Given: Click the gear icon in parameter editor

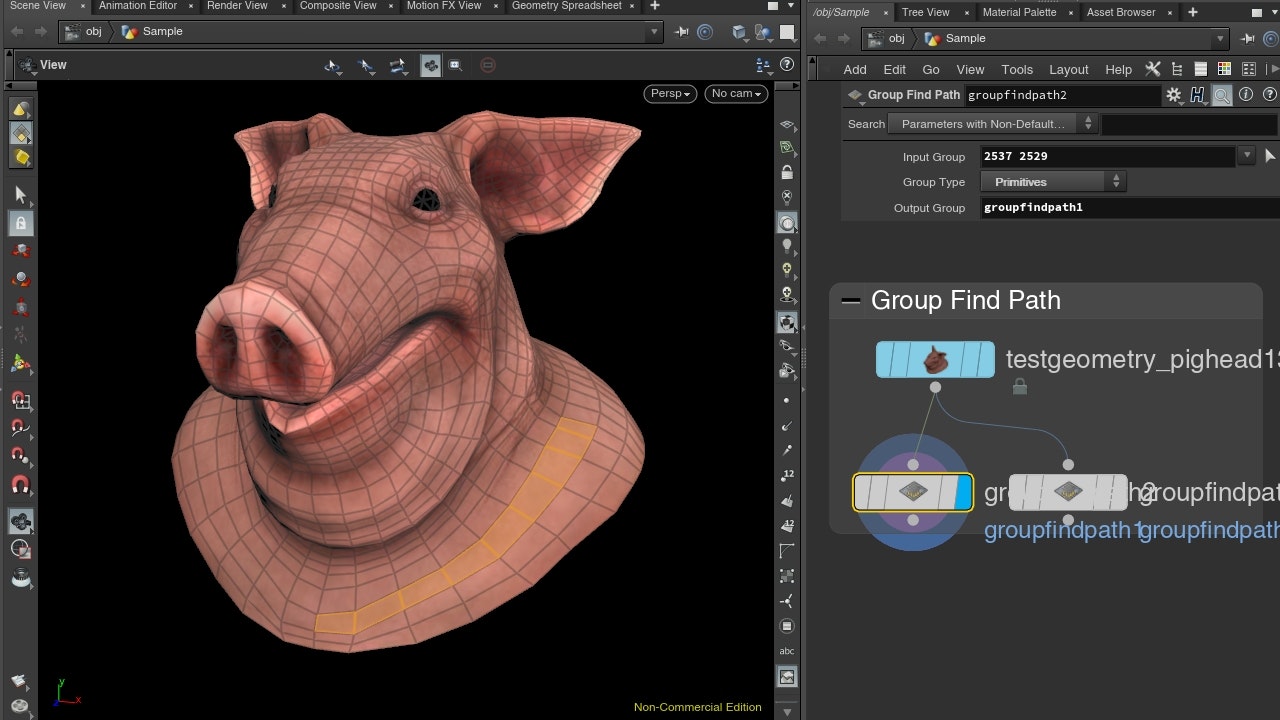Looking at the screenshot, I should pos(1173,95).
